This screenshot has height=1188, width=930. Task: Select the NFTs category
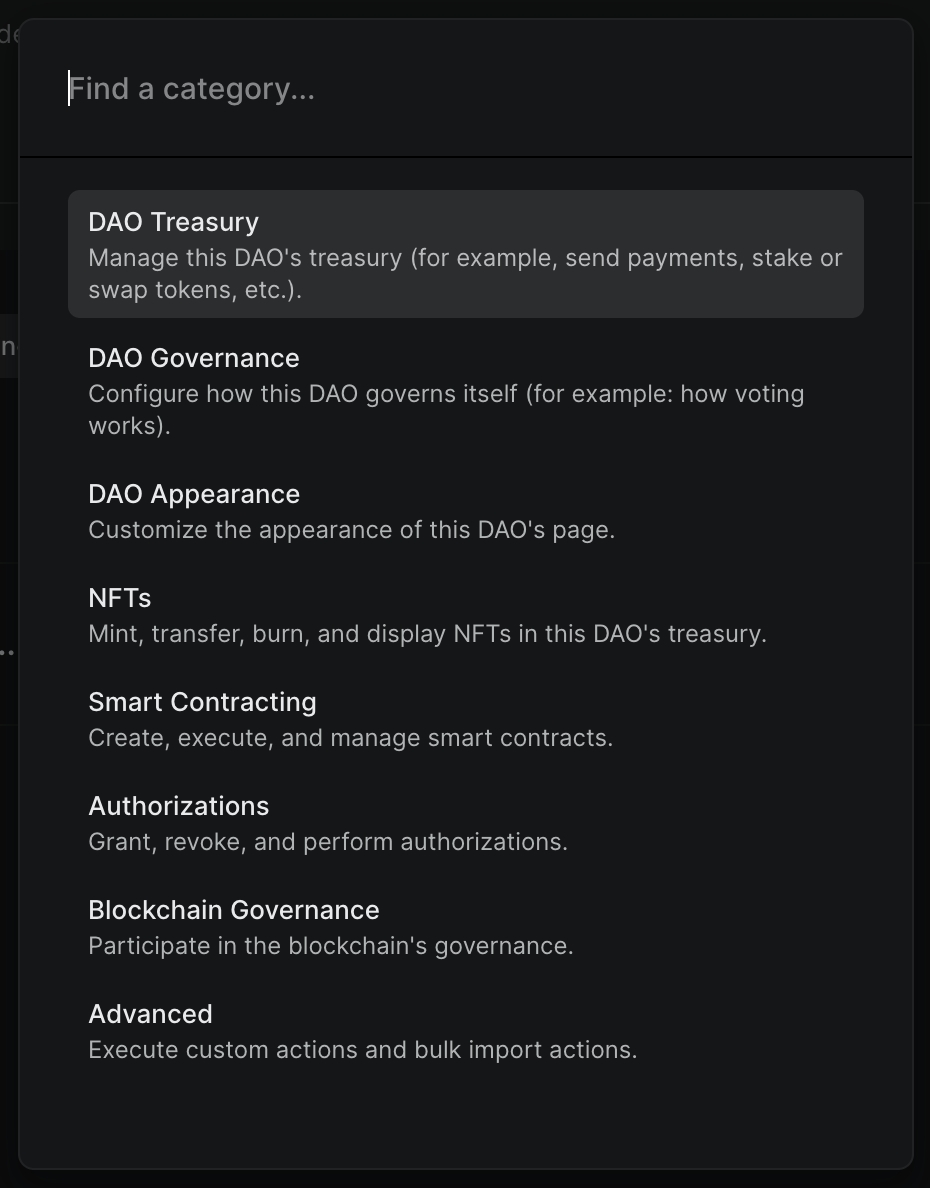pyautogui.click(x=120, y=598)
